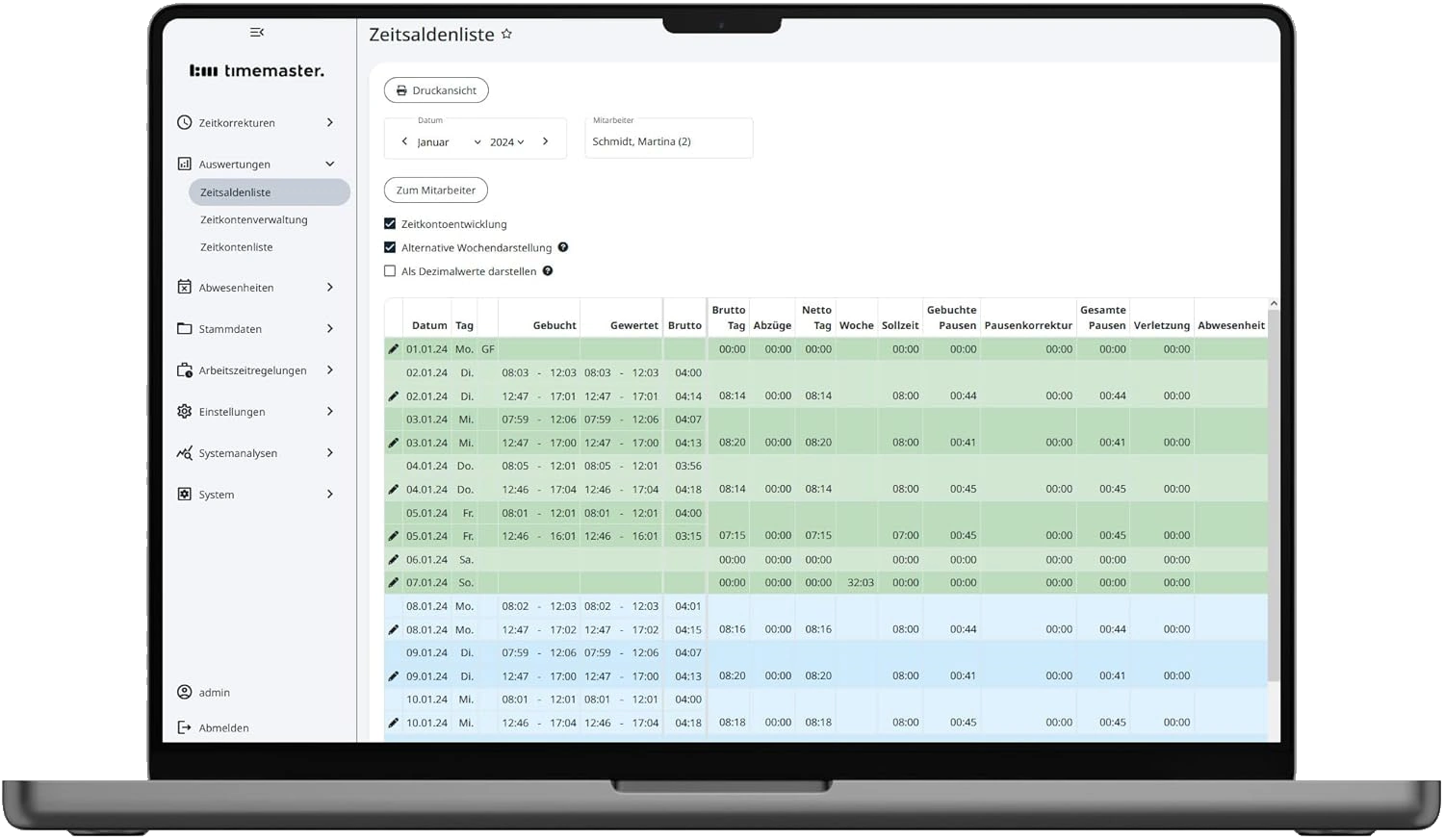
Task: Click the Druckansicht button
Action: tap(436, 90)
